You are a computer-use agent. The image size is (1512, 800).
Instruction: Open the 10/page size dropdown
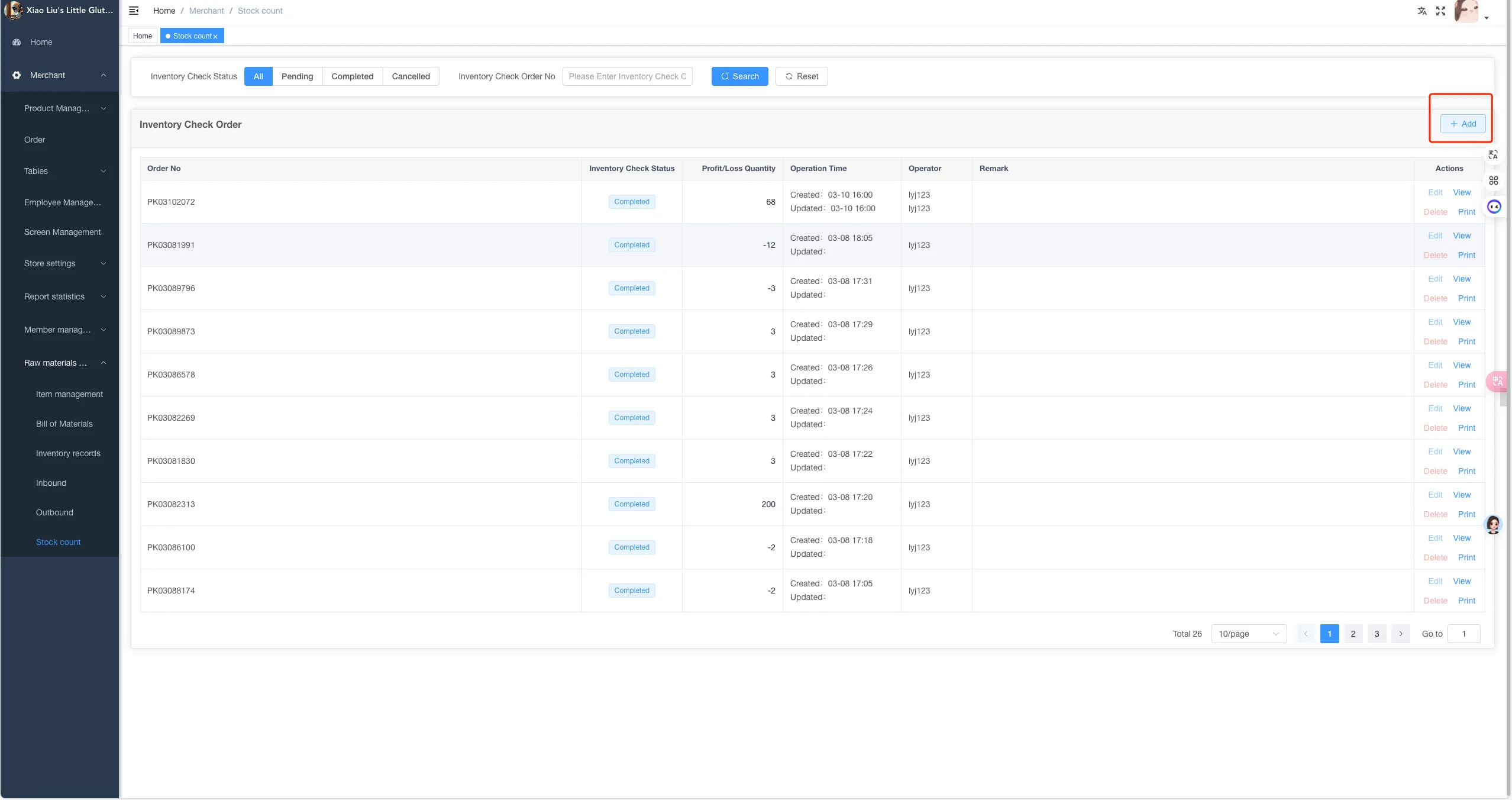(1249, 634)
